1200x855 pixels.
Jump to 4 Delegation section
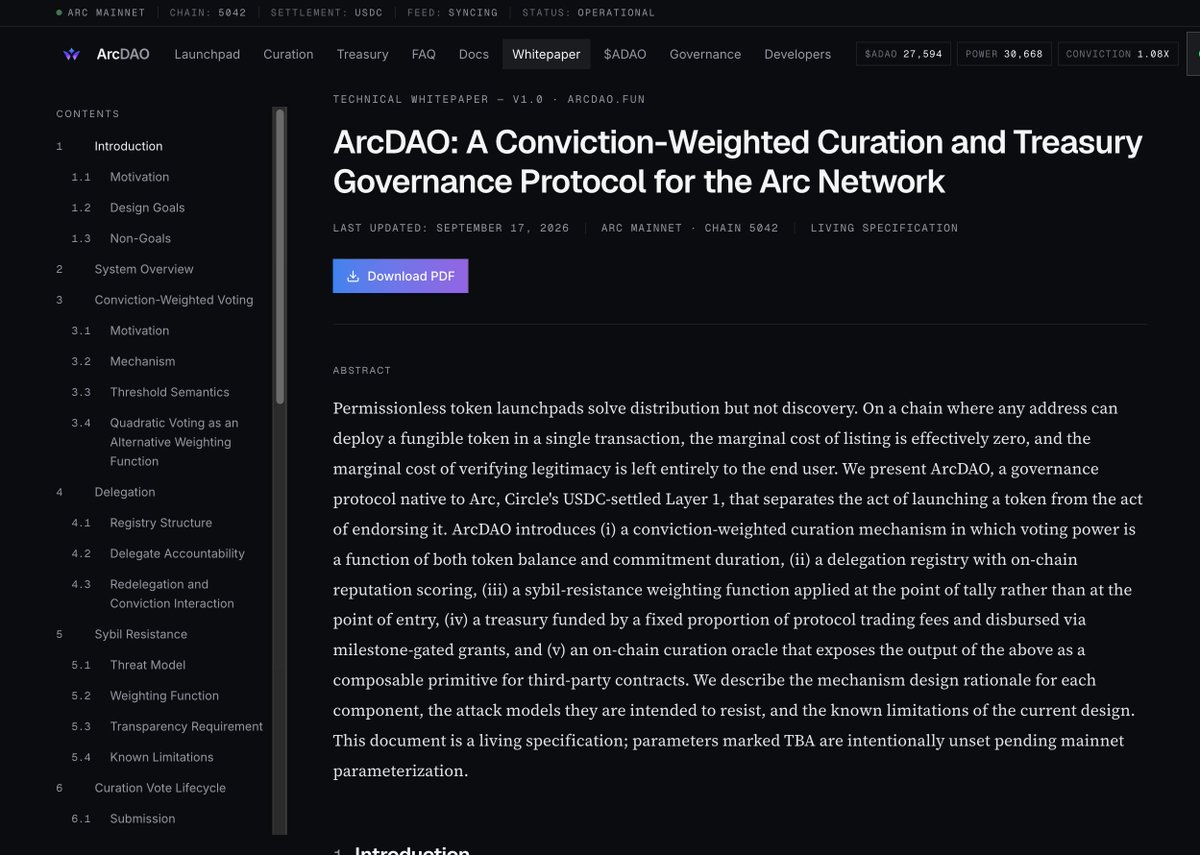coord(125,492)
